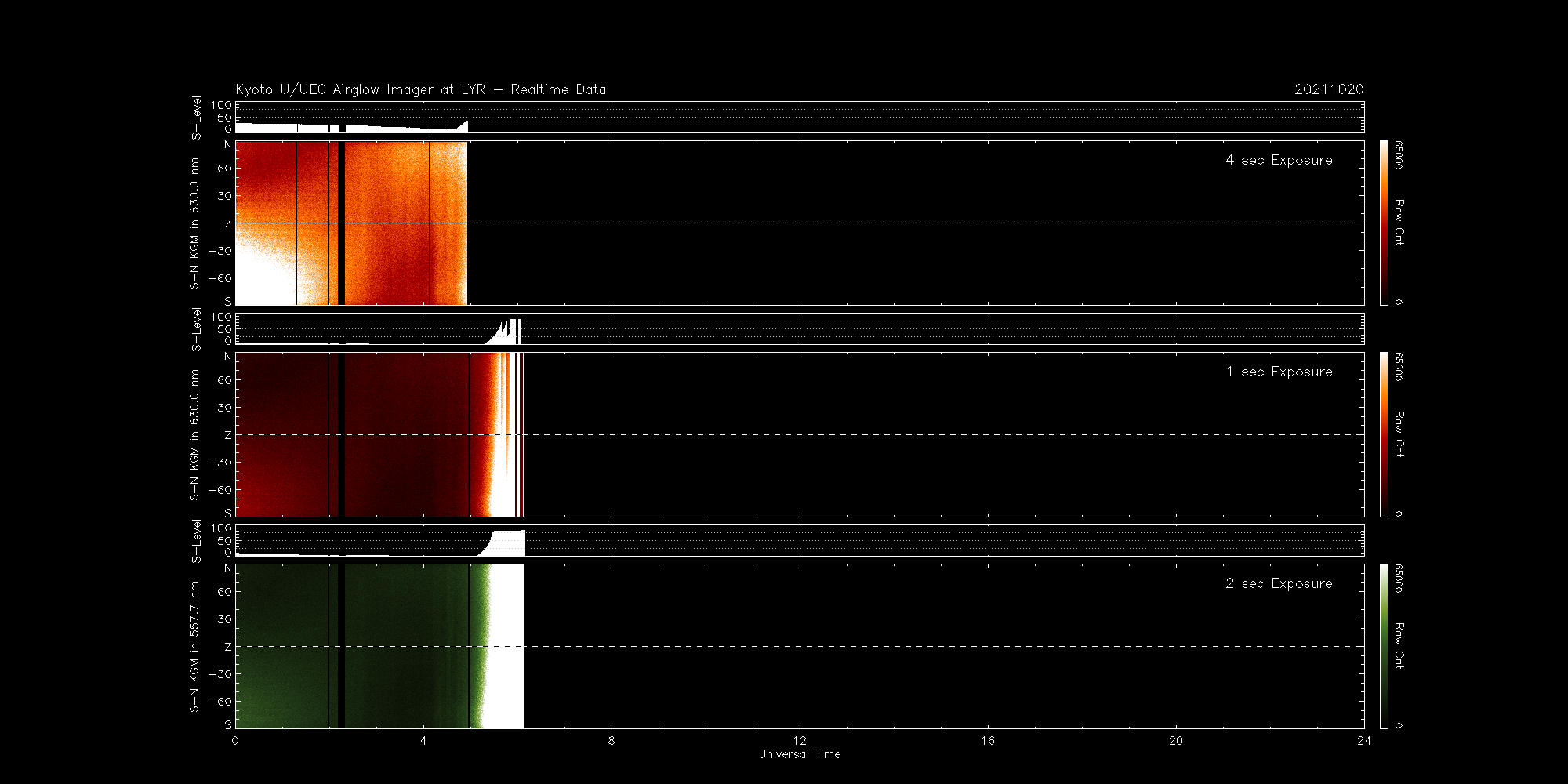Click the orange color bar of the 1 sec panel
This screenshot has height=784, width=1568.
(x=1384, y=434)
